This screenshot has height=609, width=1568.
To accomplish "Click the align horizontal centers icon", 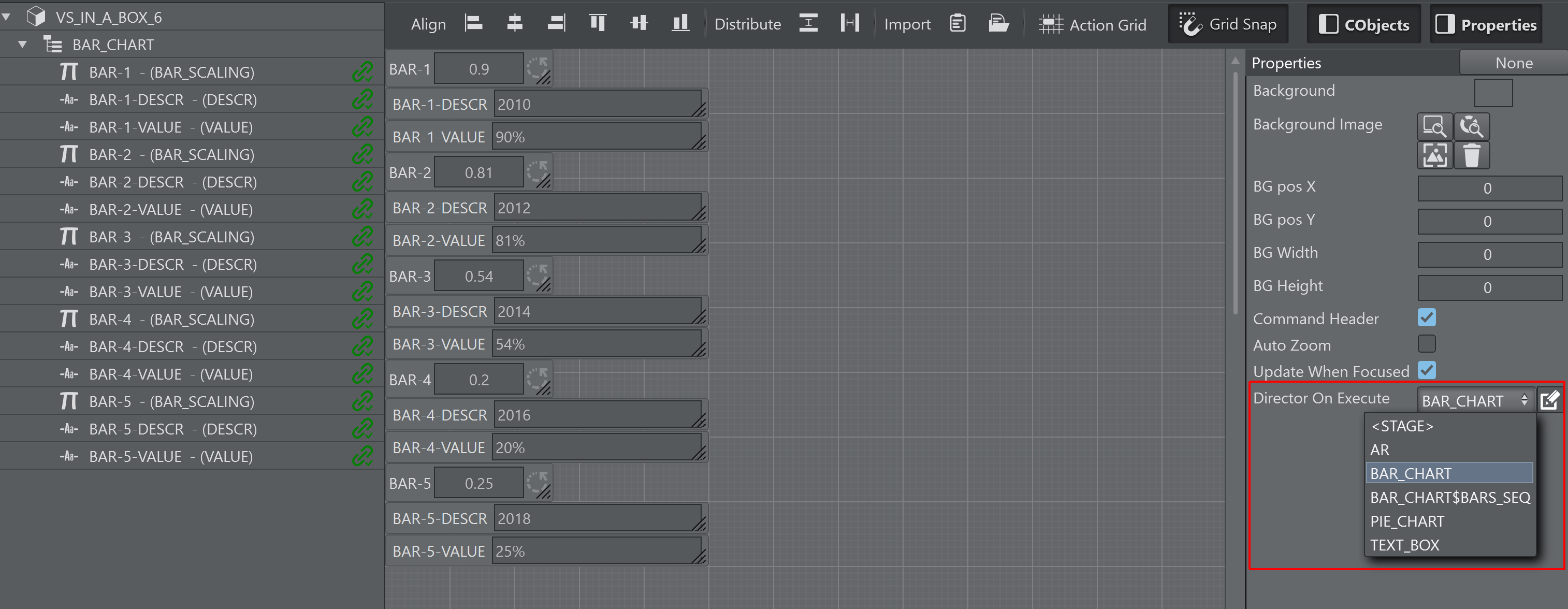I will click(x=514, y=24).
